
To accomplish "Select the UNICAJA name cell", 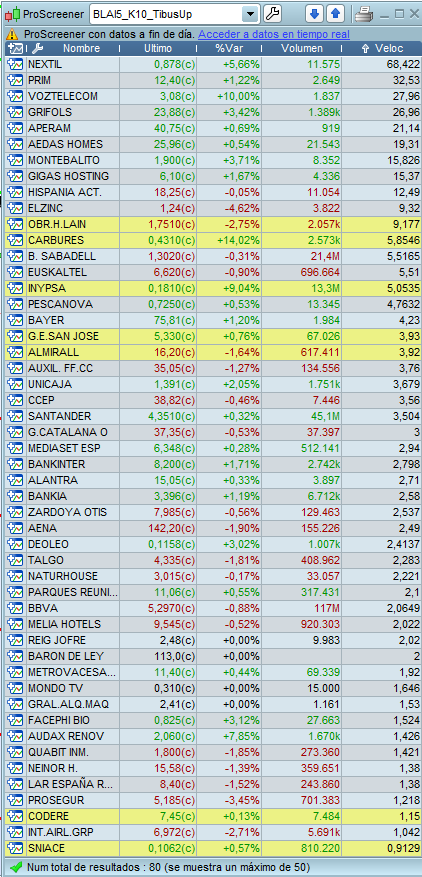I will pyautogui.click(x=73, y=385).
